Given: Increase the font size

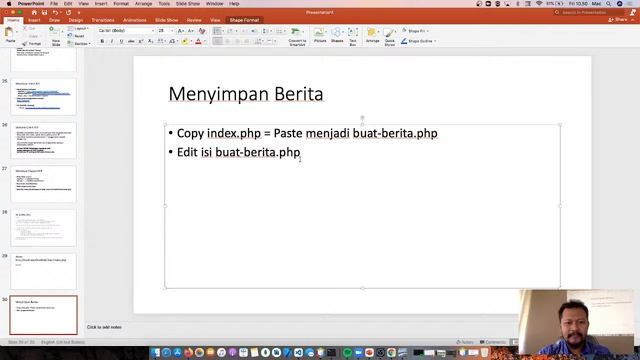Looking at the screenshot, I should click(x=181, y=31).
